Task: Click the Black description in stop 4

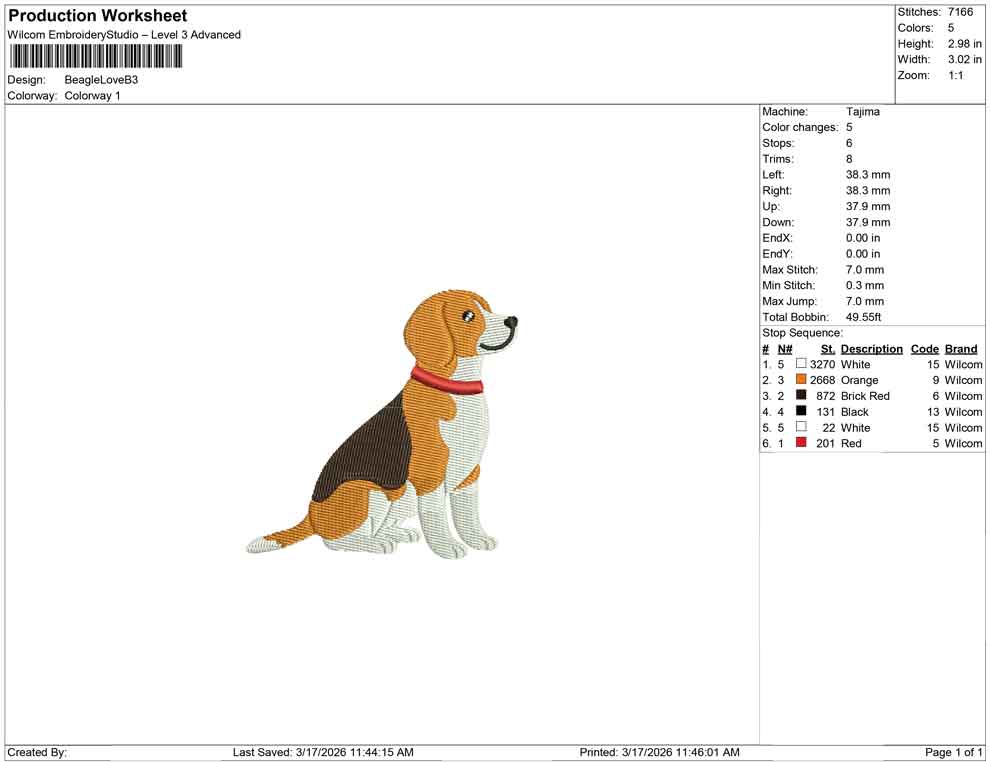Action: pyautogui.click(x=855, y=412)
